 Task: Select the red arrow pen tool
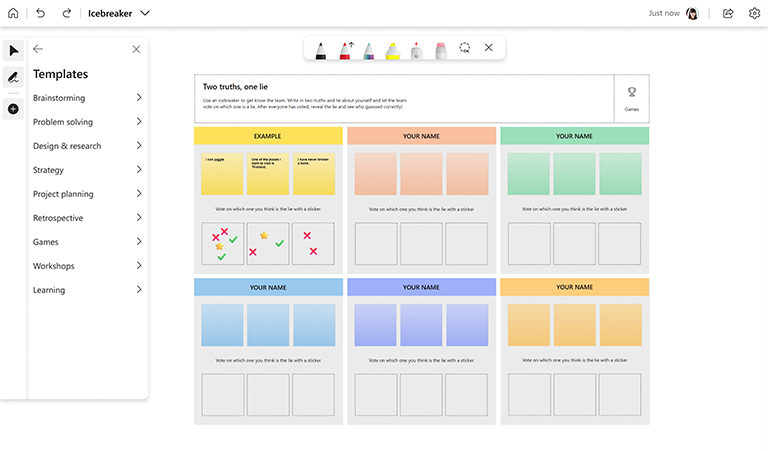(x=346, y=49)
